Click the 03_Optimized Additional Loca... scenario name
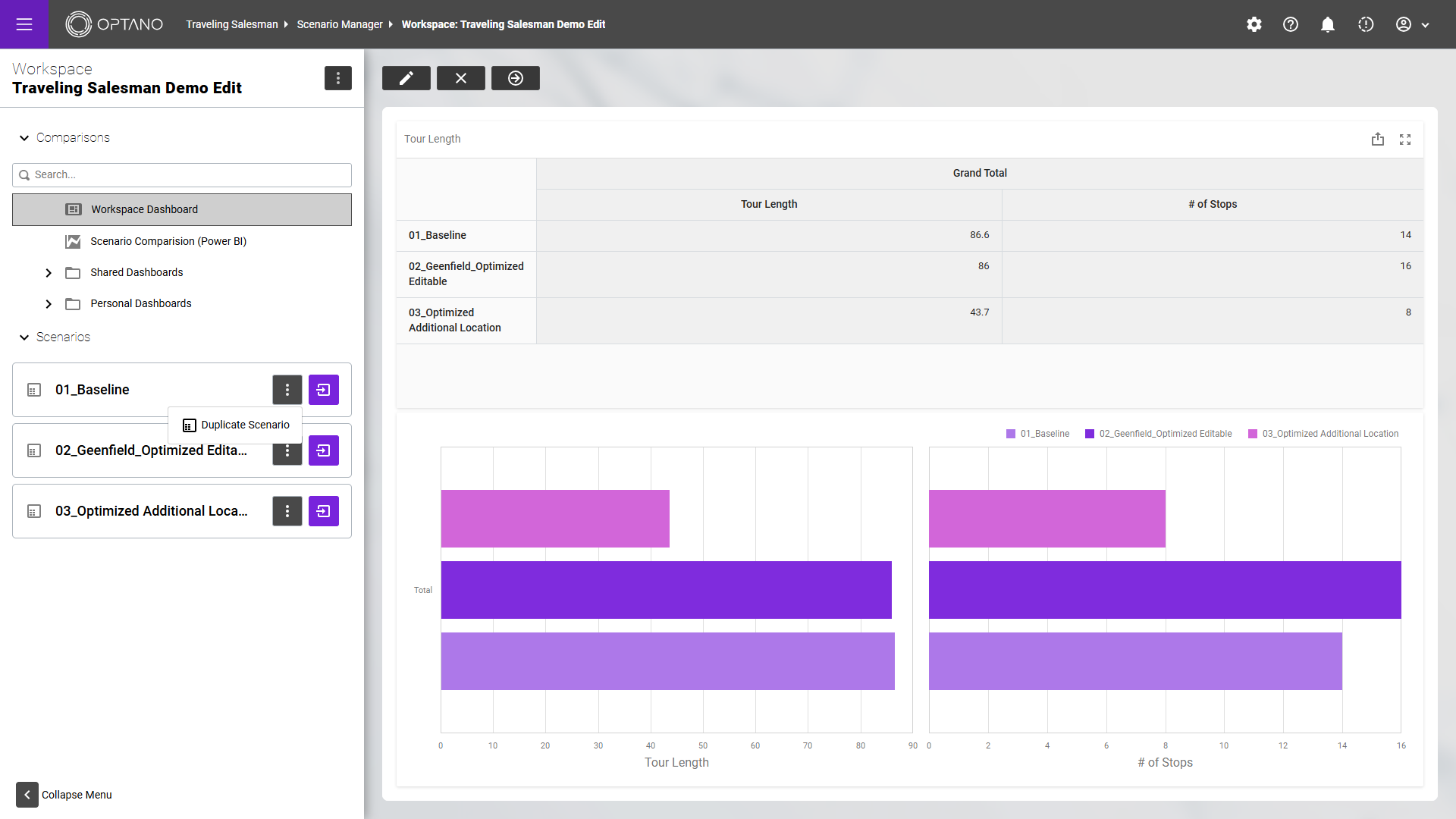1456x819 pixels. [x=151, y=511]
